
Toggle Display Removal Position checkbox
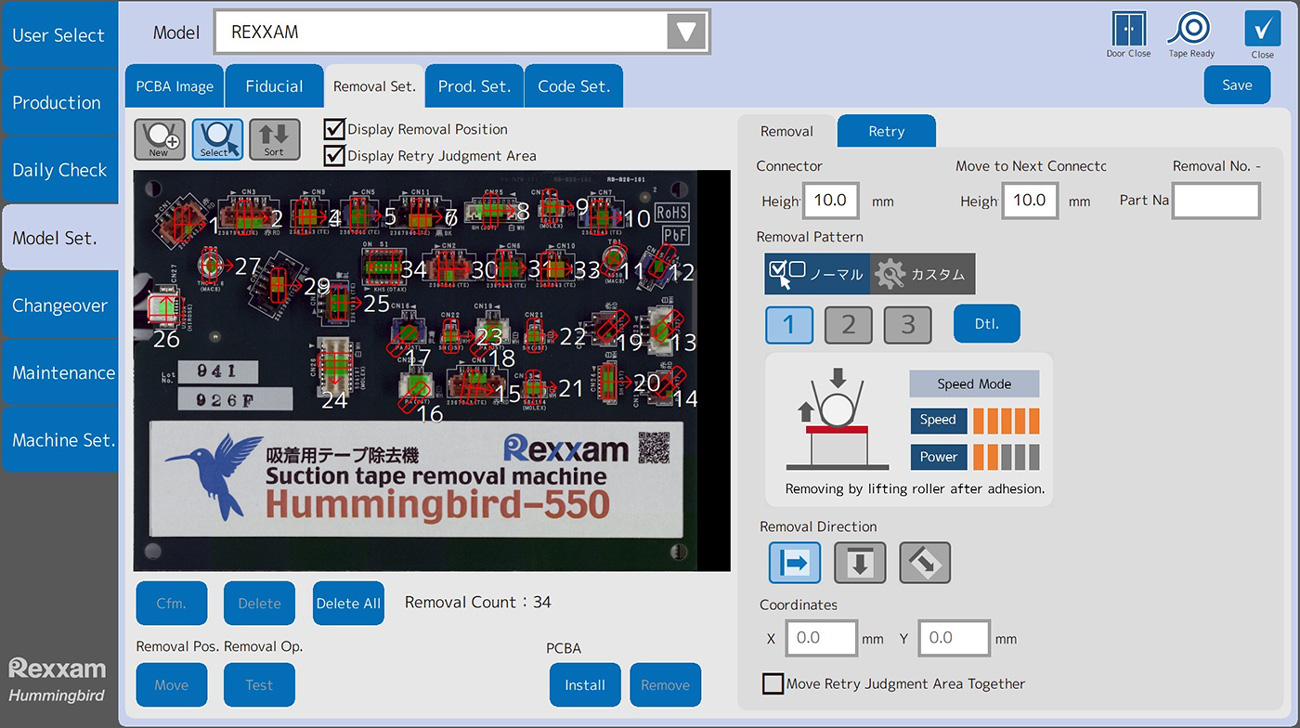coord(335,129)
